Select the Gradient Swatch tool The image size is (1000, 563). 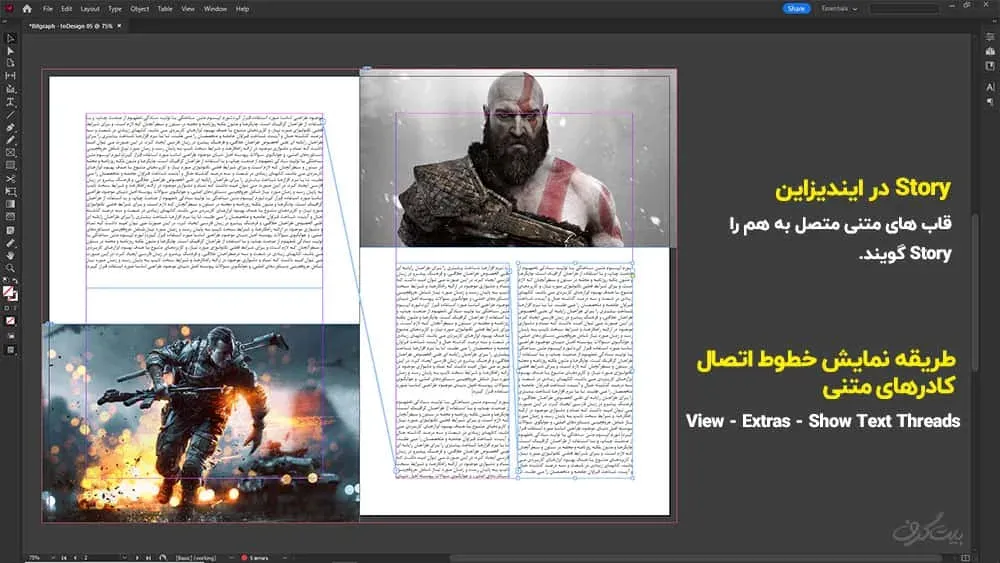pos(10,204)
